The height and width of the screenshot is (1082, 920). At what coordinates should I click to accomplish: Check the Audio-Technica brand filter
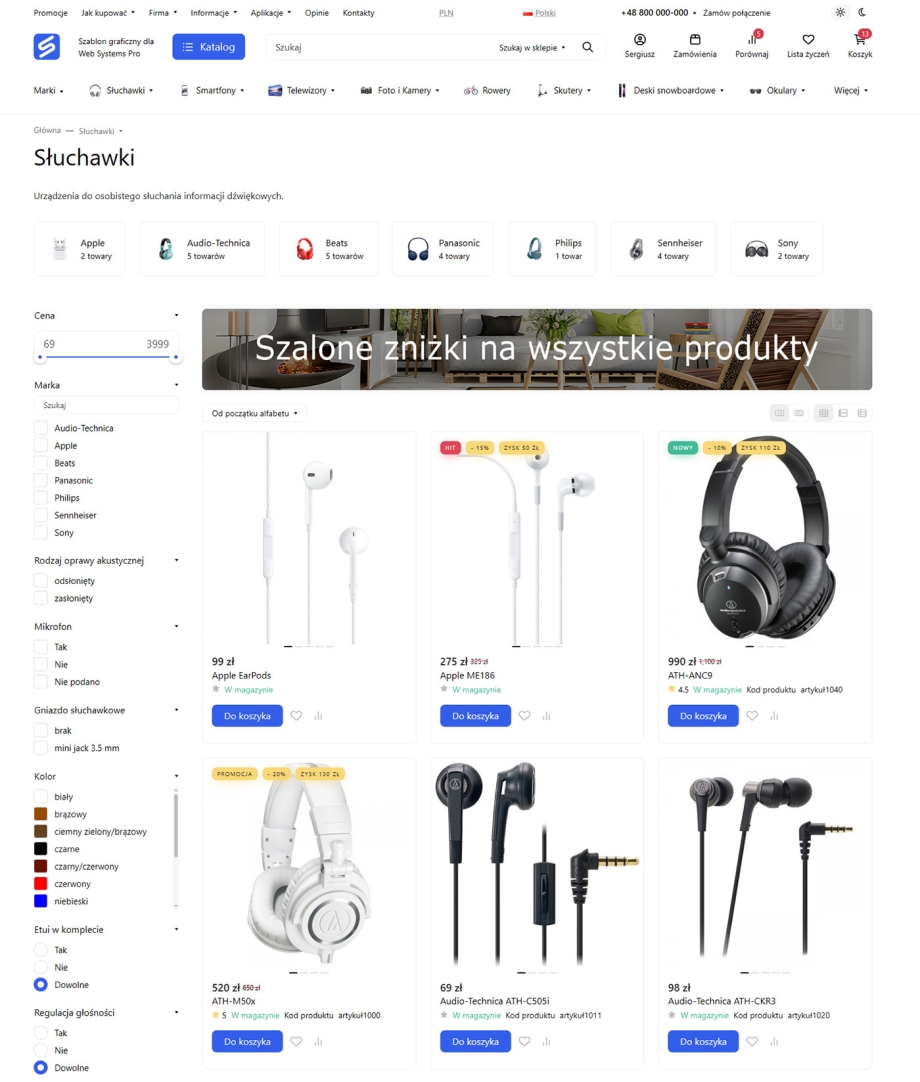pyautogui.click(x=41, y=428)
